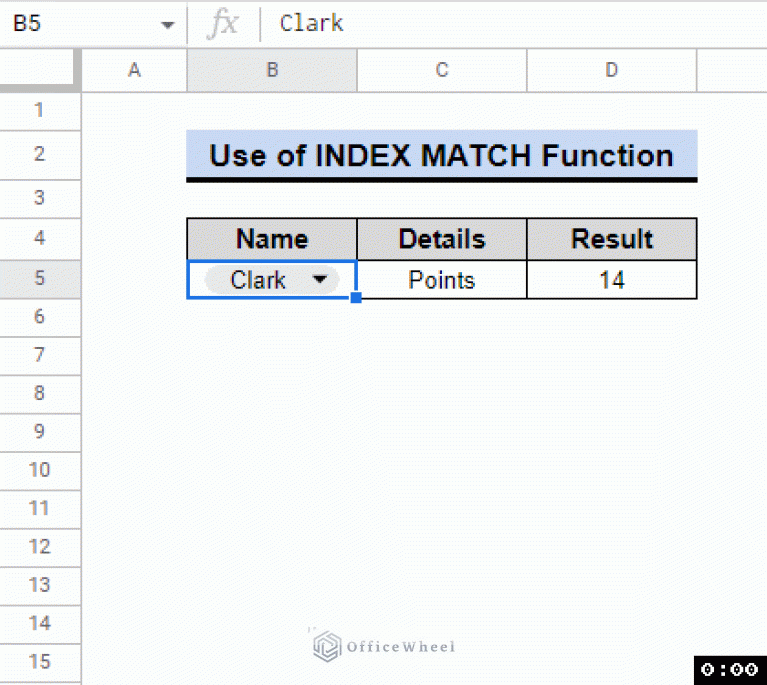Image resolution: width=767 pixels, height=685 pixels.
Task: Select column B header
Action: pyautogui.click(x=271, y=70)
